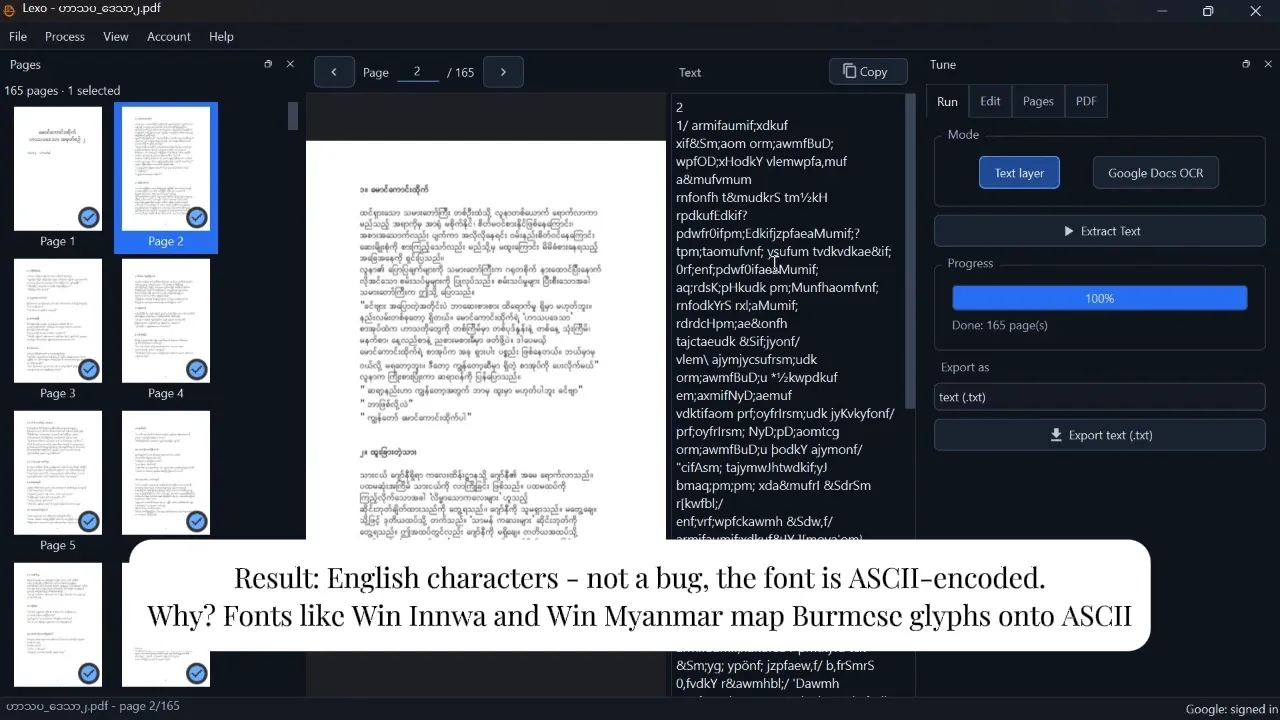Select the Page 4 thumbnail
1280x720 pixels.
166,321
